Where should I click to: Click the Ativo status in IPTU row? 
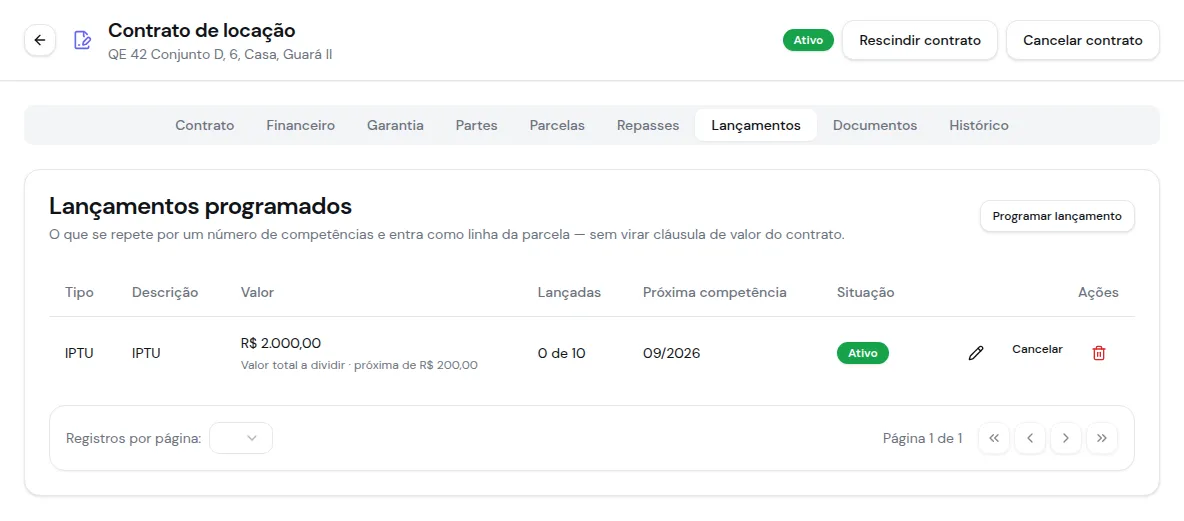pos(863,353)
